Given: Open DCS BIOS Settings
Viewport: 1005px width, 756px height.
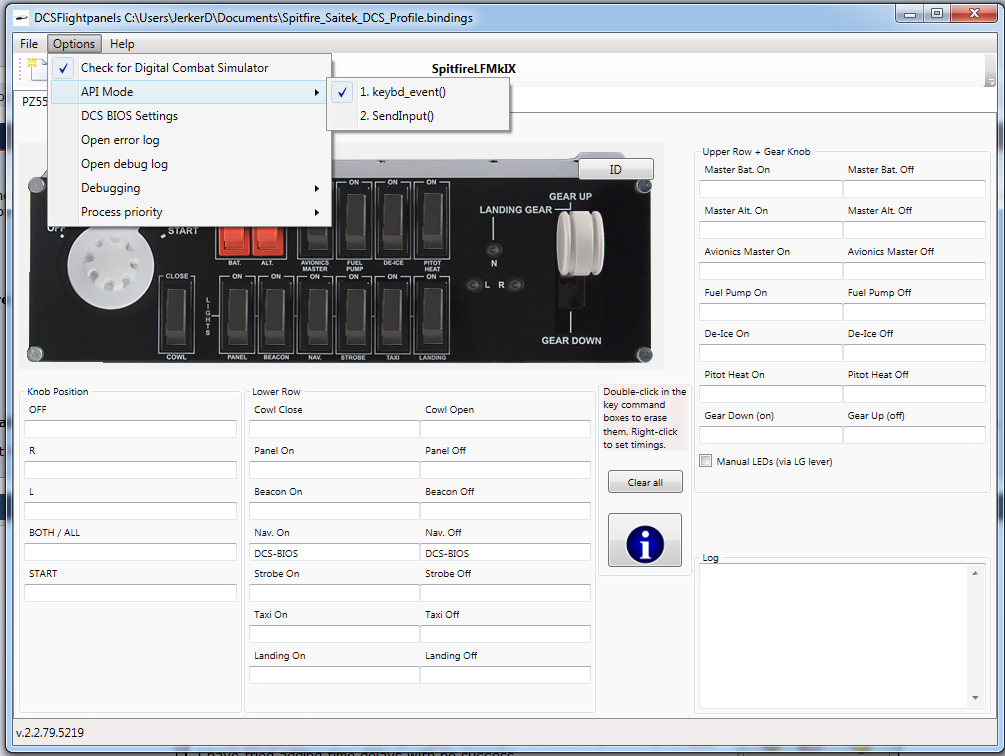Looking at the screenshot, I should [x=190, y=116].
